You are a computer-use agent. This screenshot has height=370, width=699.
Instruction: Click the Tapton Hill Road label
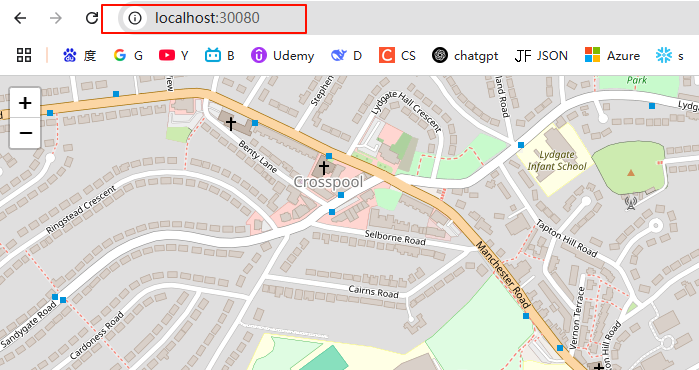tap(566, 238)
